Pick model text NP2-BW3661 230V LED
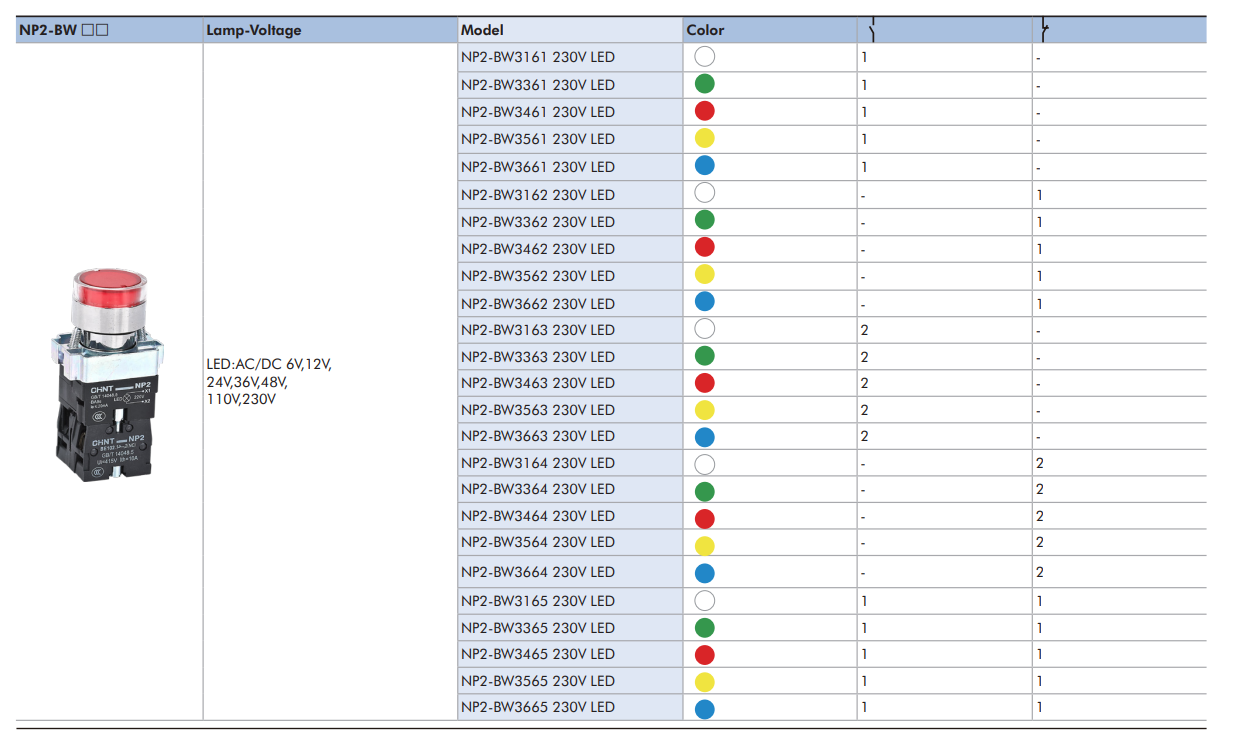The image size is (1233, 732). pyautogui.click(x=538, y=167)
